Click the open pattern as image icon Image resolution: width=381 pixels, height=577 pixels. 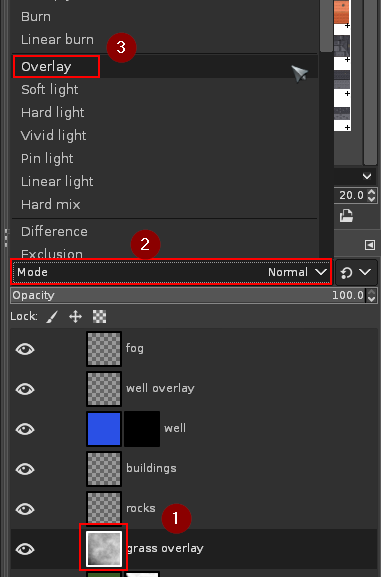coord(346,216)
